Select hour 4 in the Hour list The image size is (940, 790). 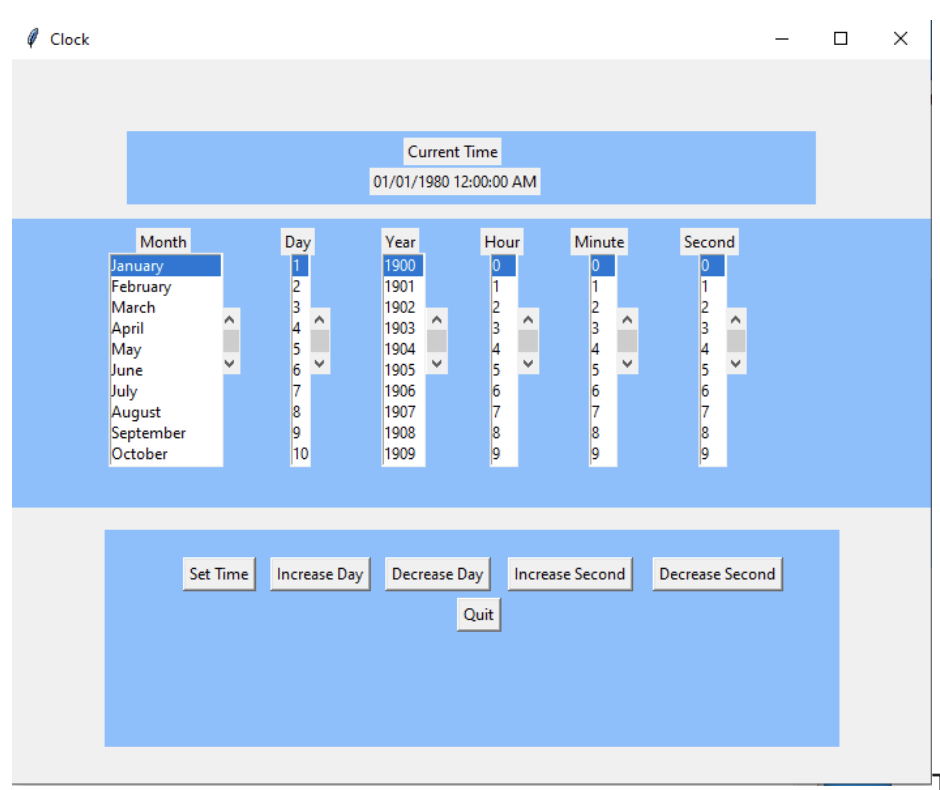498,348
